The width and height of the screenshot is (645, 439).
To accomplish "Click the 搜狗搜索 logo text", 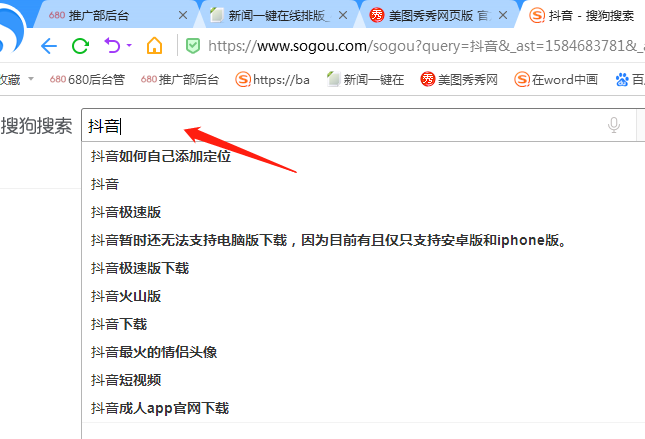I will tap(36, 125).
